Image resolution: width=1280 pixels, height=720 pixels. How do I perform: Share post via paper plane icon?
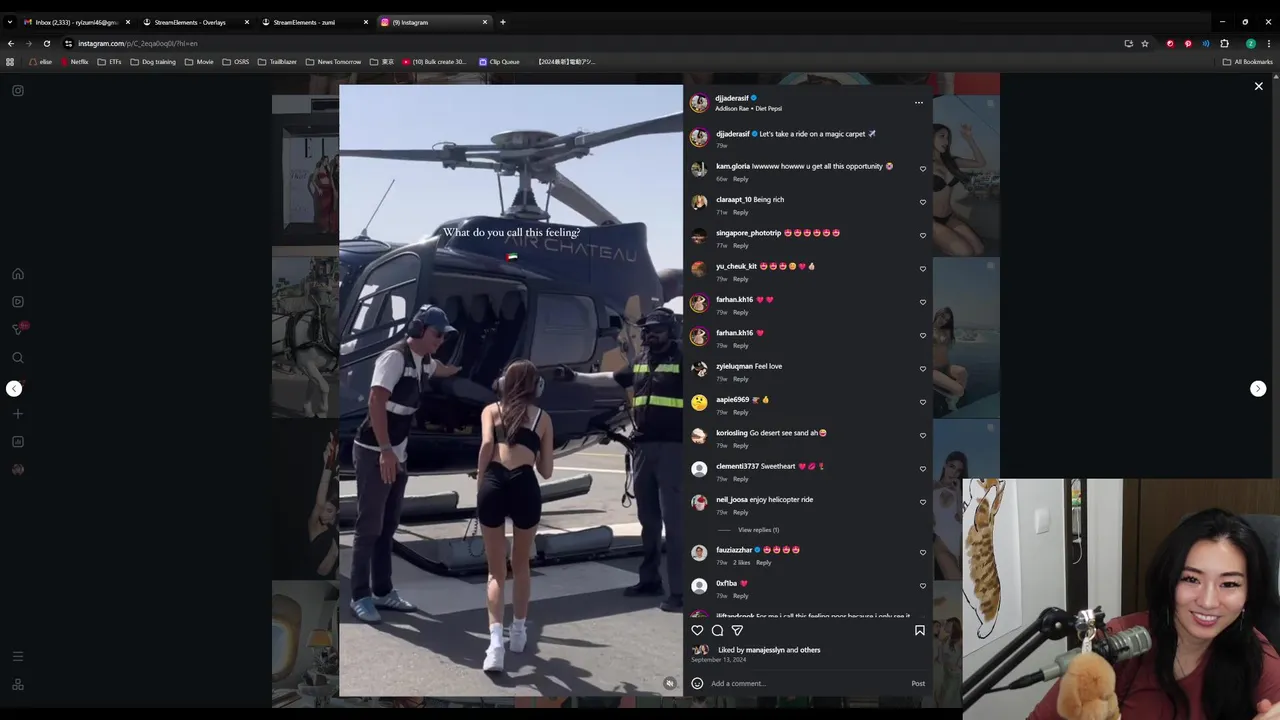(737, 630)
